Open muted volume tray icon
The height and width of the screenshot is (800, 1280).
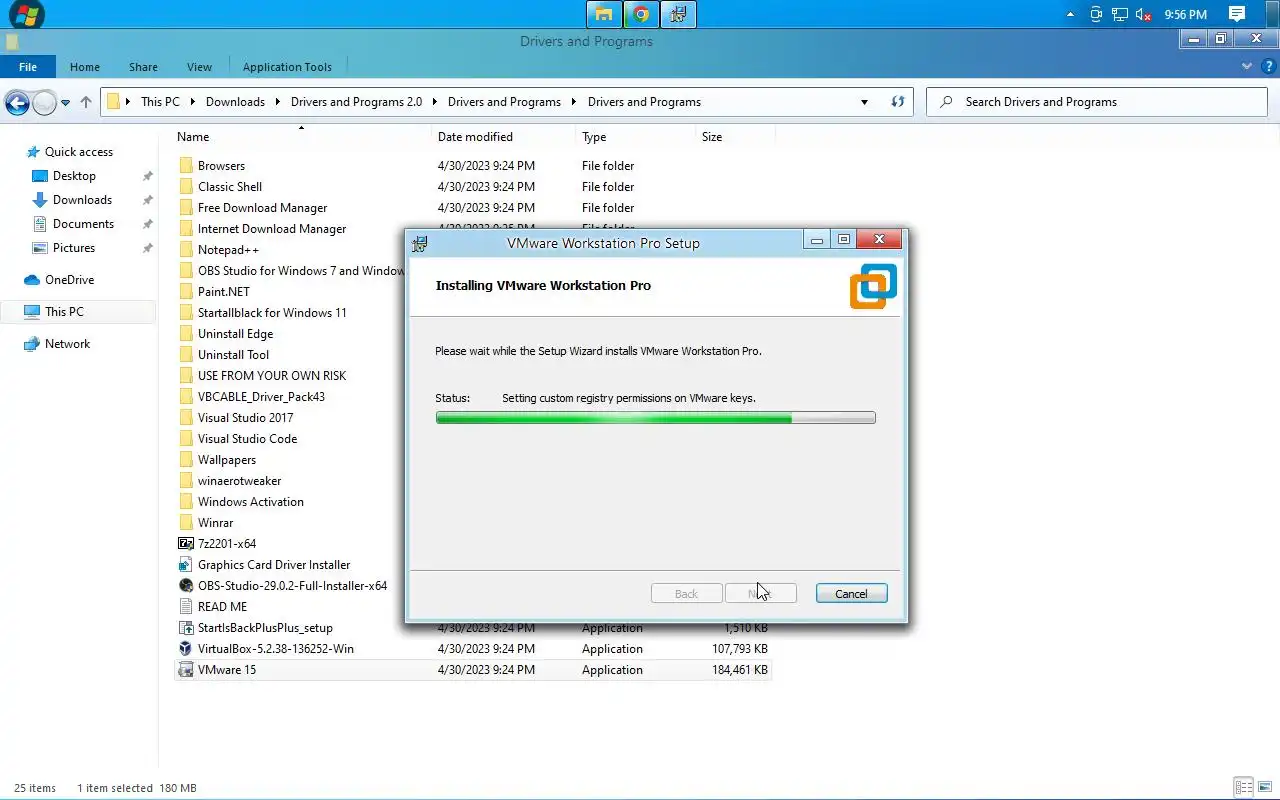coord(1144,15)
